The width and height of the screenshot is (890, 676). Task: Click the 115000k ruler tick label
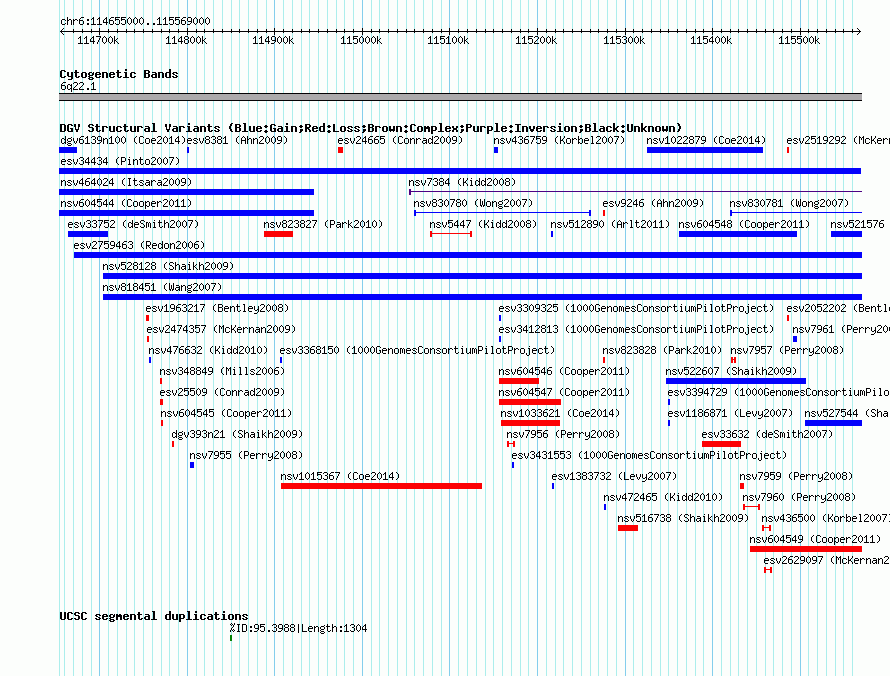361,40
